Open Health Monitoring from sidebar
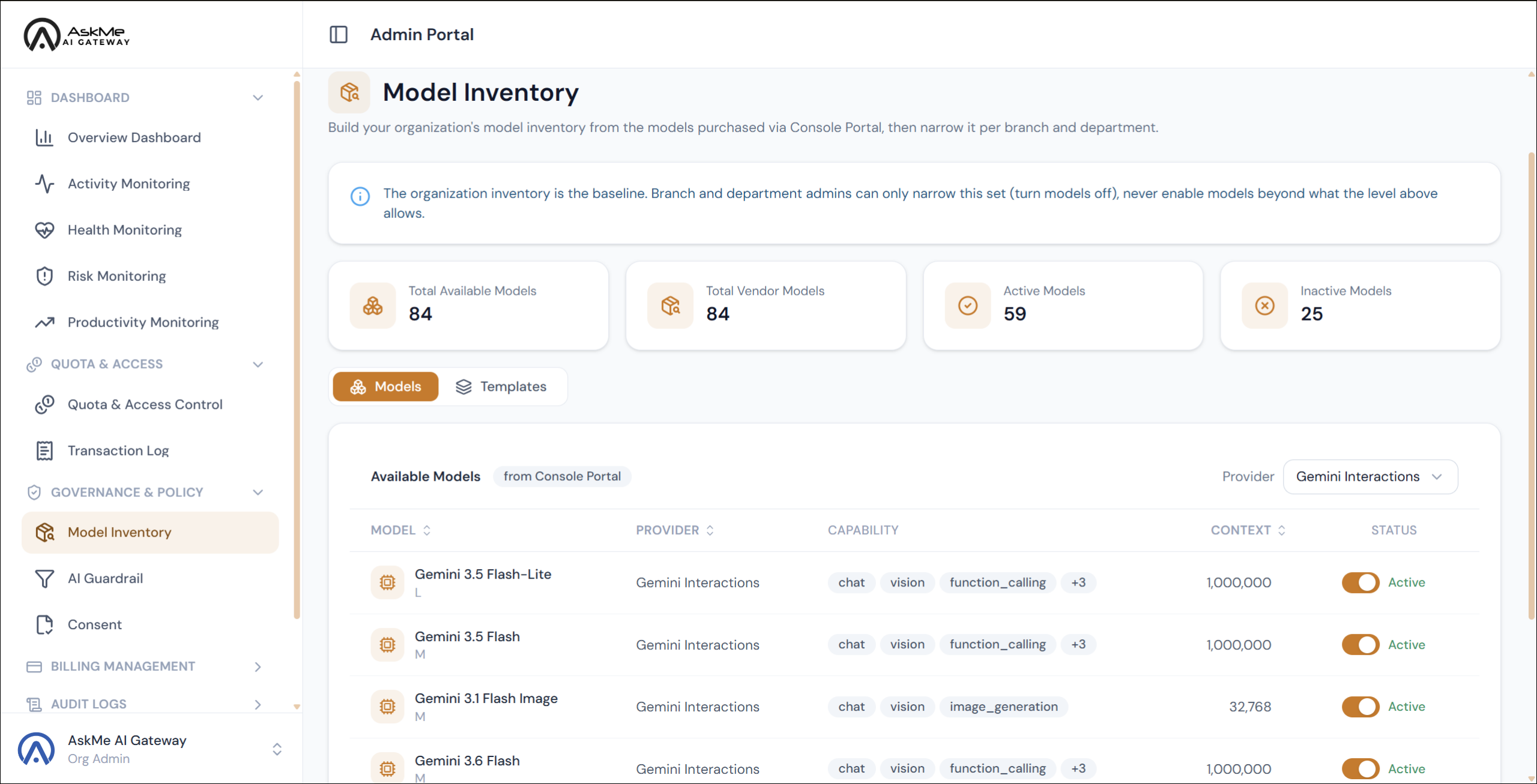Image resolution: width=1537 pixels, height=784 pixels. (150, 230)
